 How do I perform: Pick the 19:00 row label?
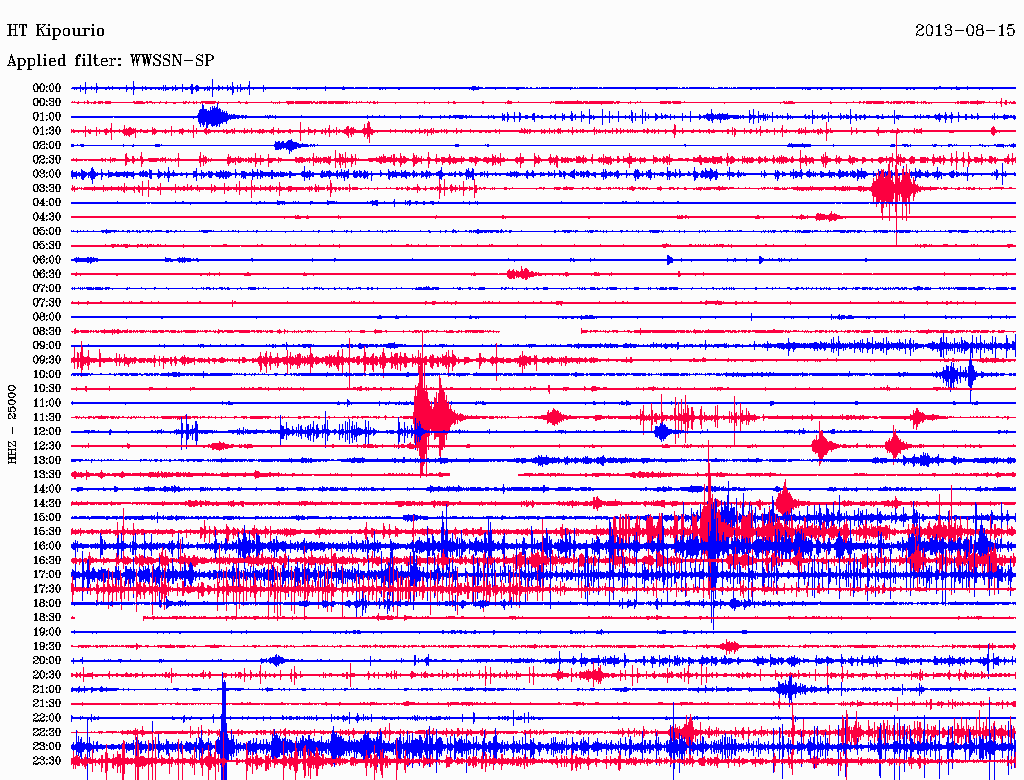[x=47, y=632]
